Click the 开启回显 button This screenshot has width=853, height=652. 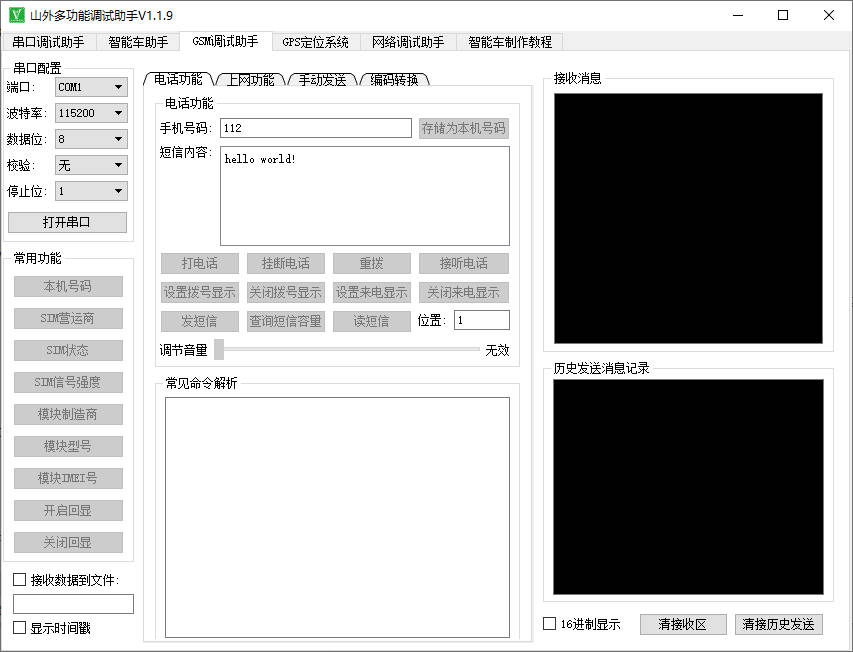click(68, 511)
